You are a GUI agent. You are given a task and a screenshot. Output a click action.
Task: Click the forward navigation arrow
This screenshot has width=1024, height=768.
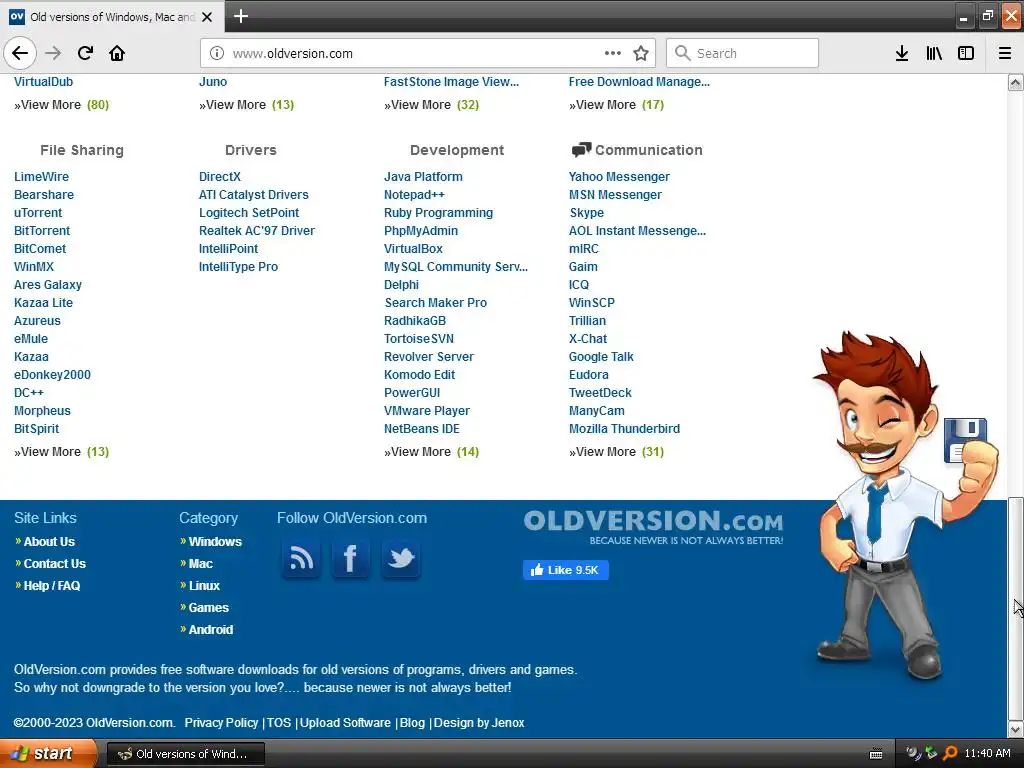53,53
